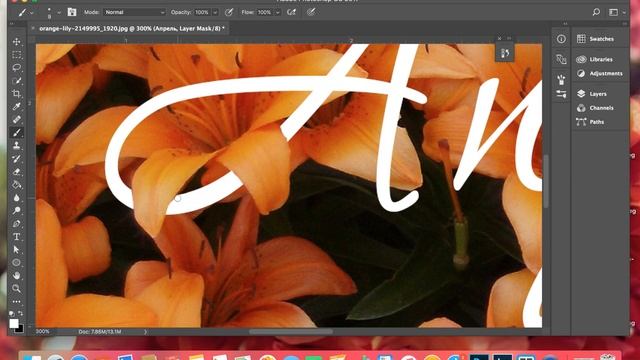Select the Move tool

(x=16, y=42)
